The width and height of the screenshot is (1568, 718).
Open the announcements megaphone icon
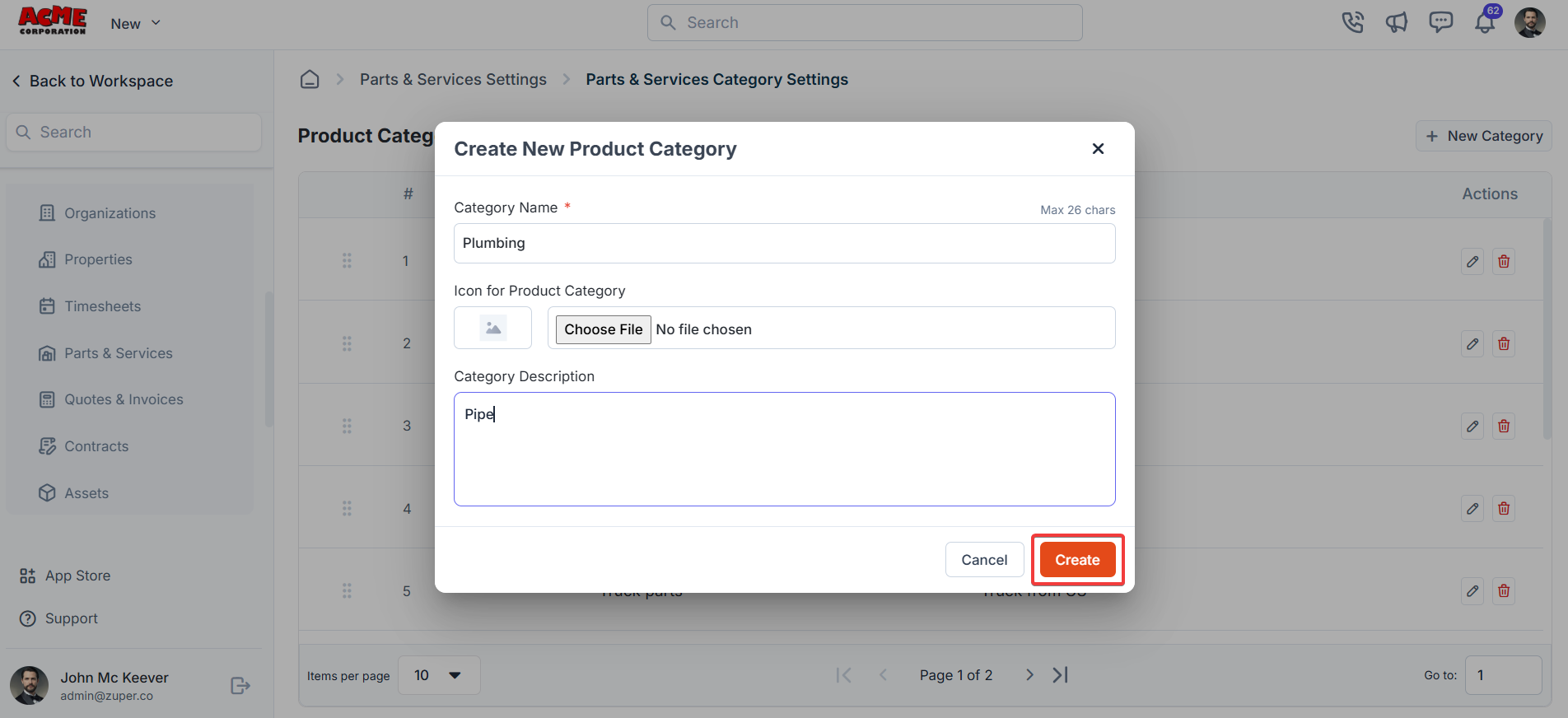[1397, 22]
